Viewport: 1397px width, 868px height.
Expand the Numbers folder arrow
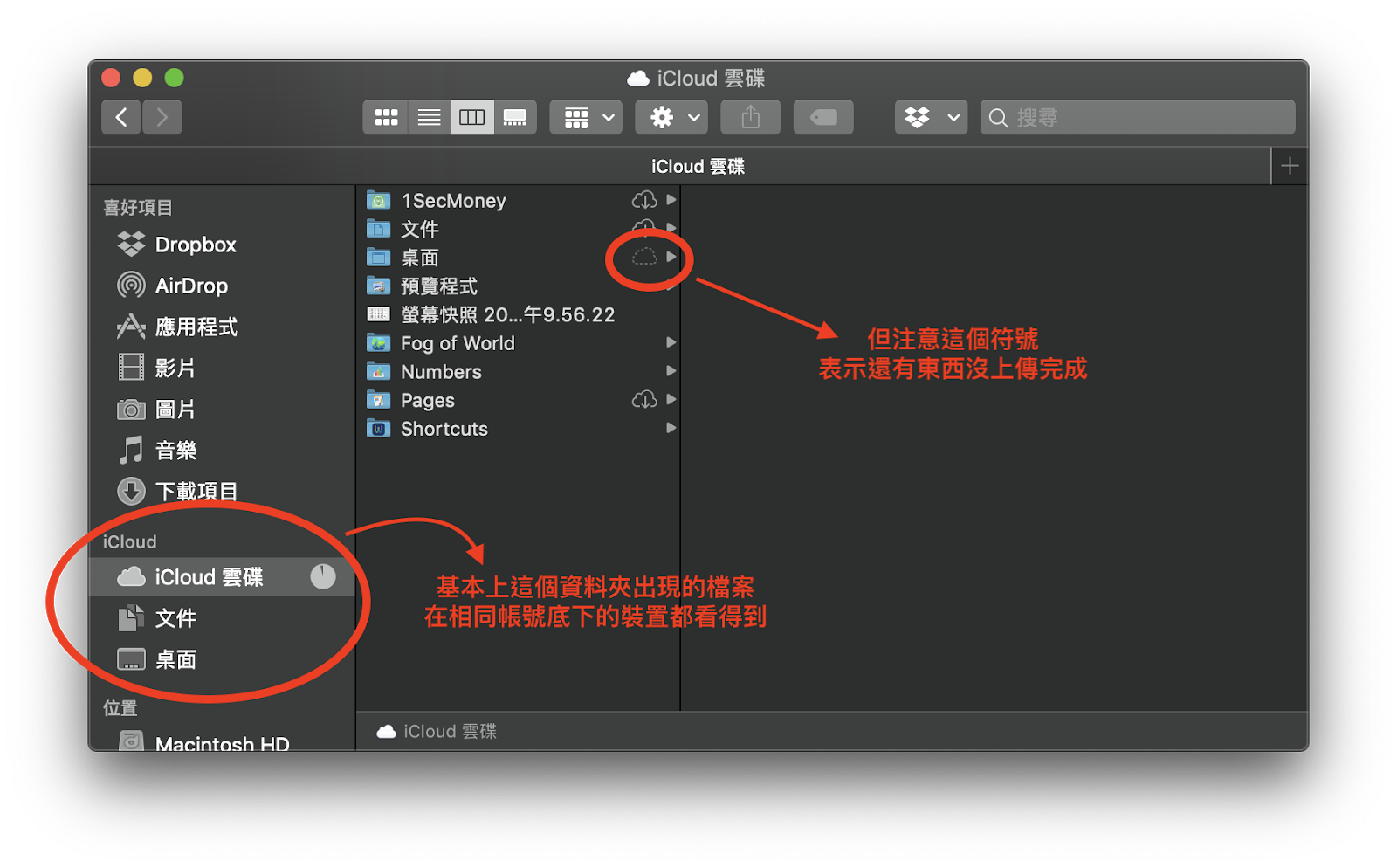671,371
